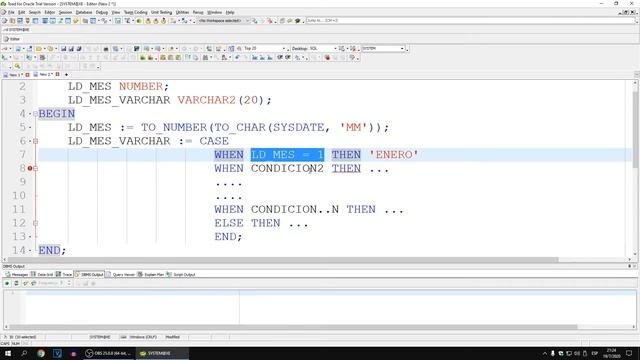640x360 pixels.
Task: Click the 'ENERO' string on line 7
Action: (393, 155)
